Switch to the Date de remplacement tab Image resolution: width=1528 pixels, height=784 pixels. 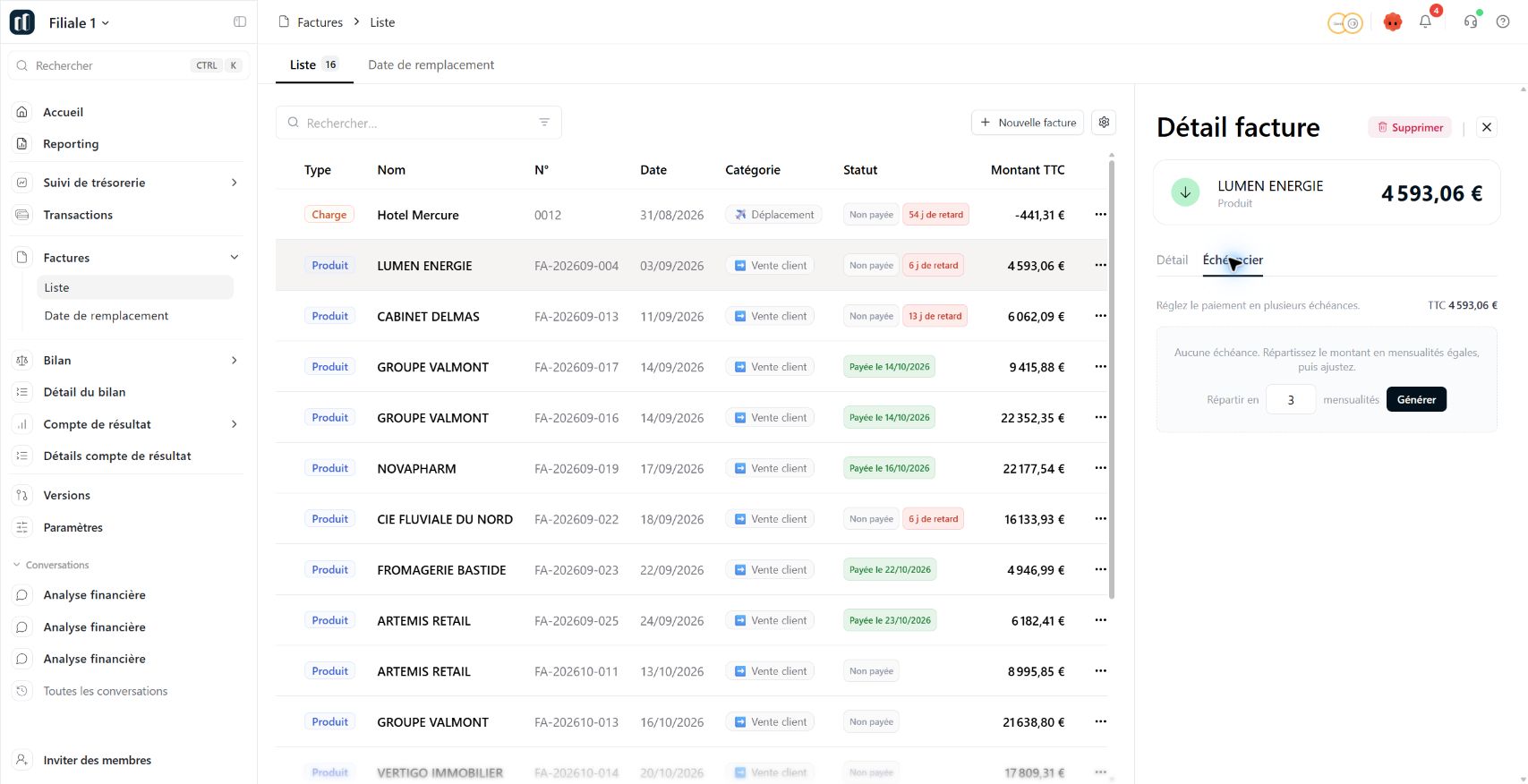pos(431,65)
